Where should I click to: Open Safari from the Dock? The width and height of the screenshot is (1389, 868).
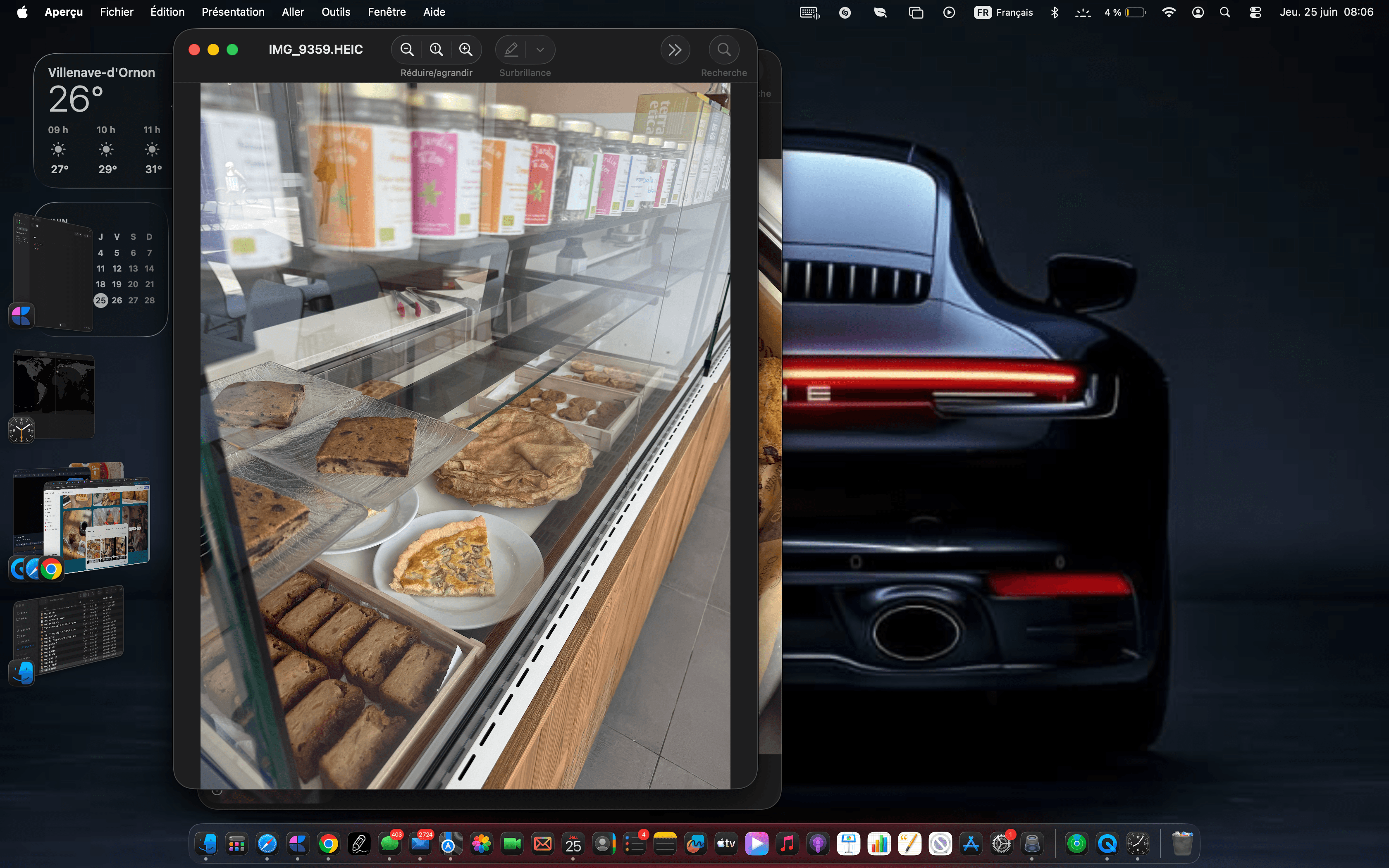[x=267, y=844]
